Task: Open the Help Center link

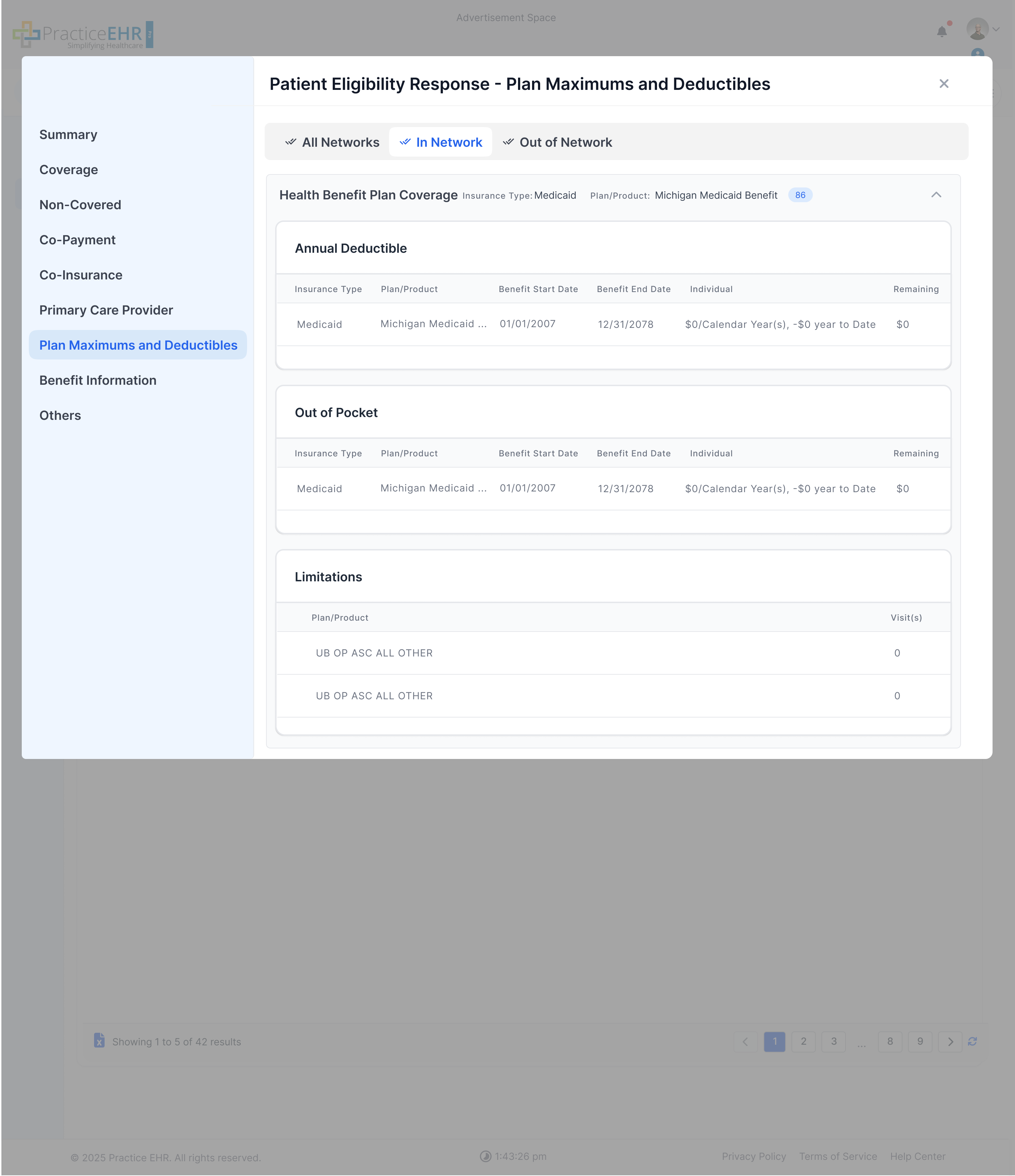Action: [917, 1157]
